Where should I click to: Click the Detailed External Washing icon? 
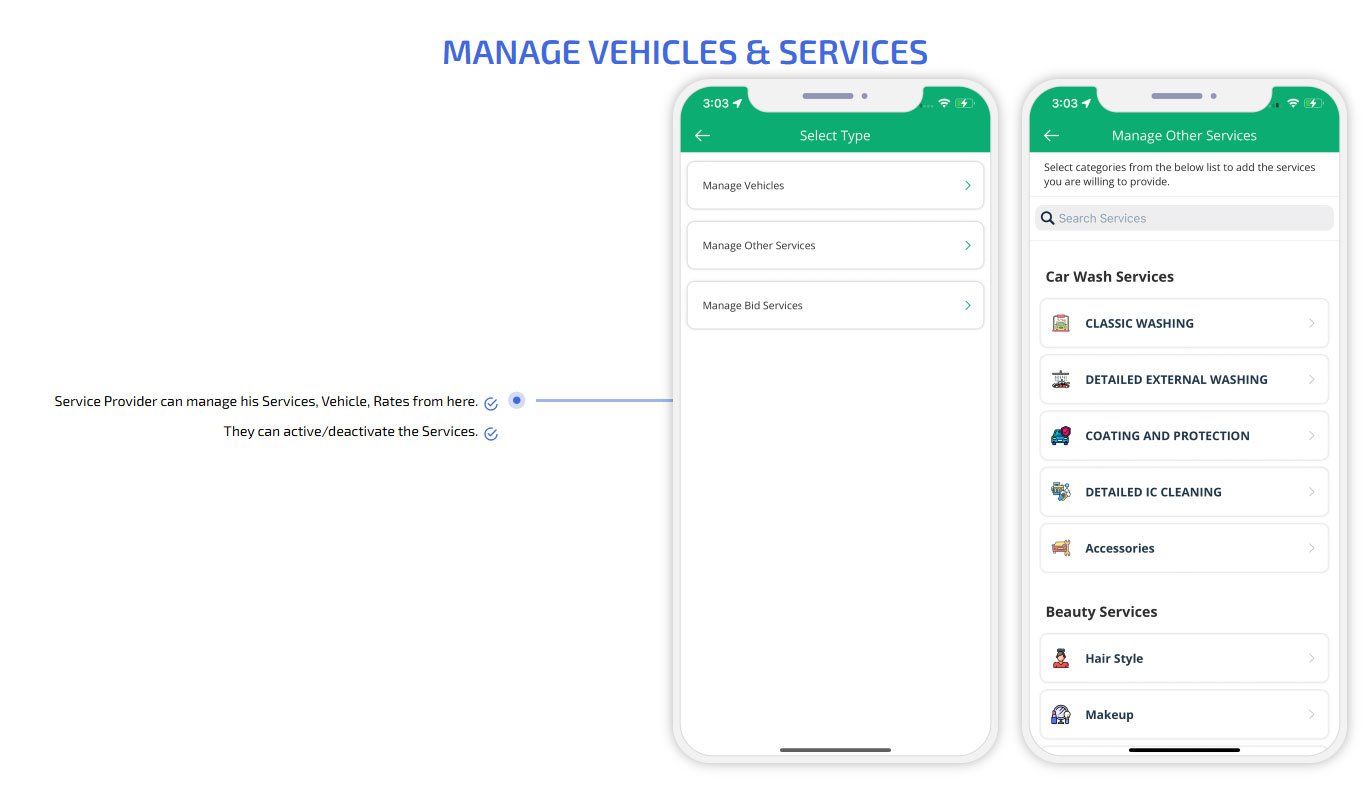(x=1061, y=380)
